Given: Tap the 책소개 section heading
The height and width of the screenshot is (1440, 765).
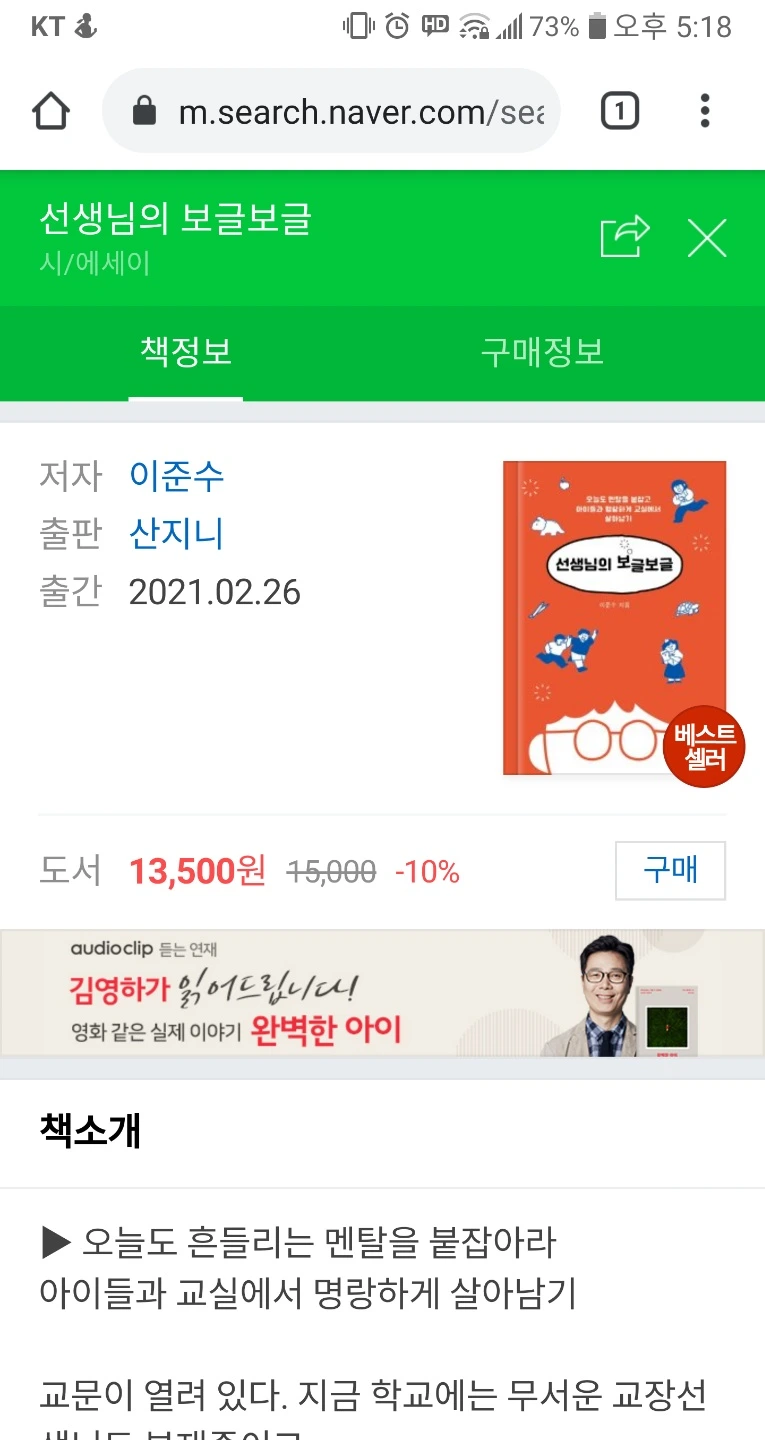Looking at the screenshot, I should [90, 1131].
